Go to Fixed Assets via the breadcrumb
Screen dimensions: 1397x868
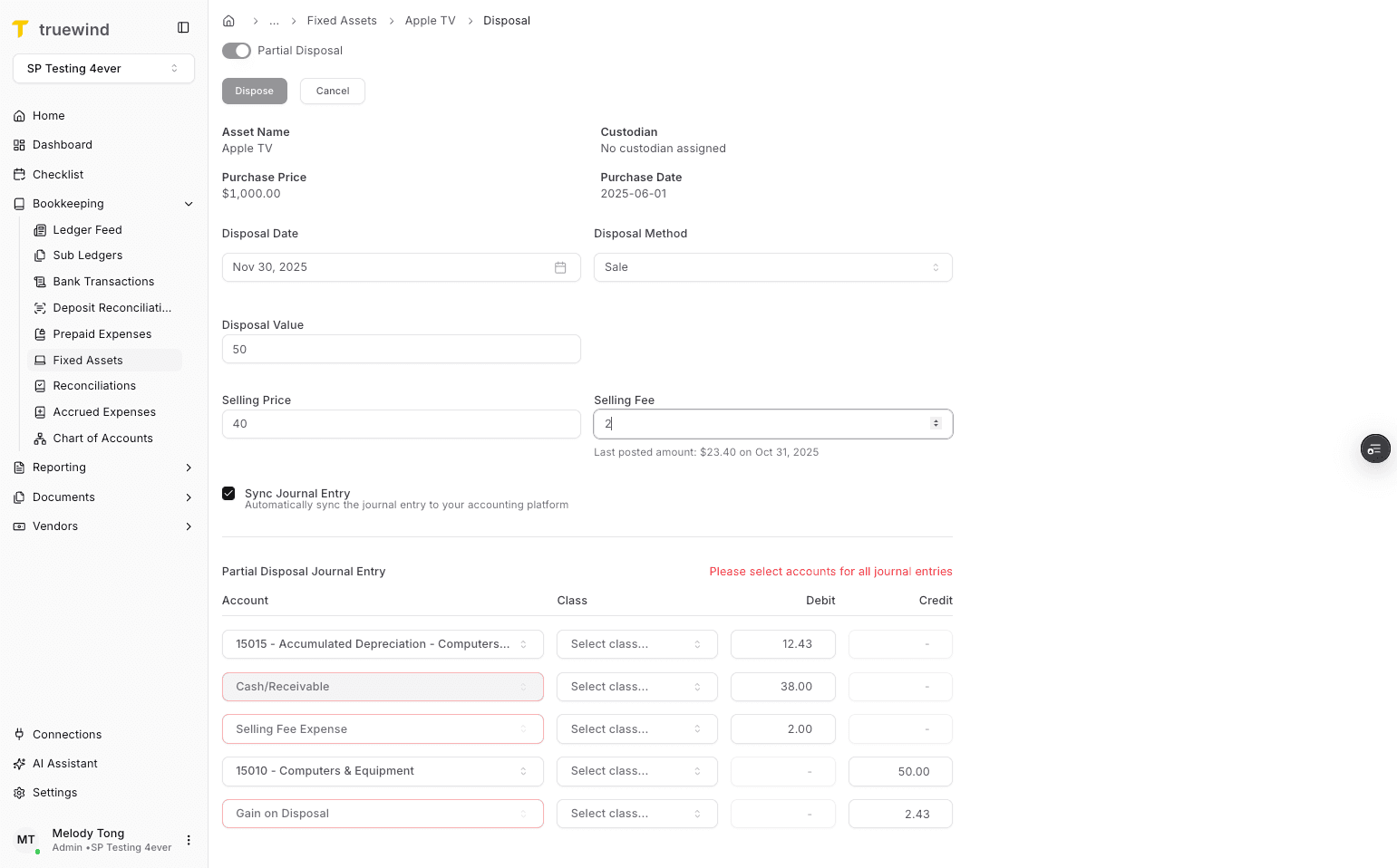point(342,20)
